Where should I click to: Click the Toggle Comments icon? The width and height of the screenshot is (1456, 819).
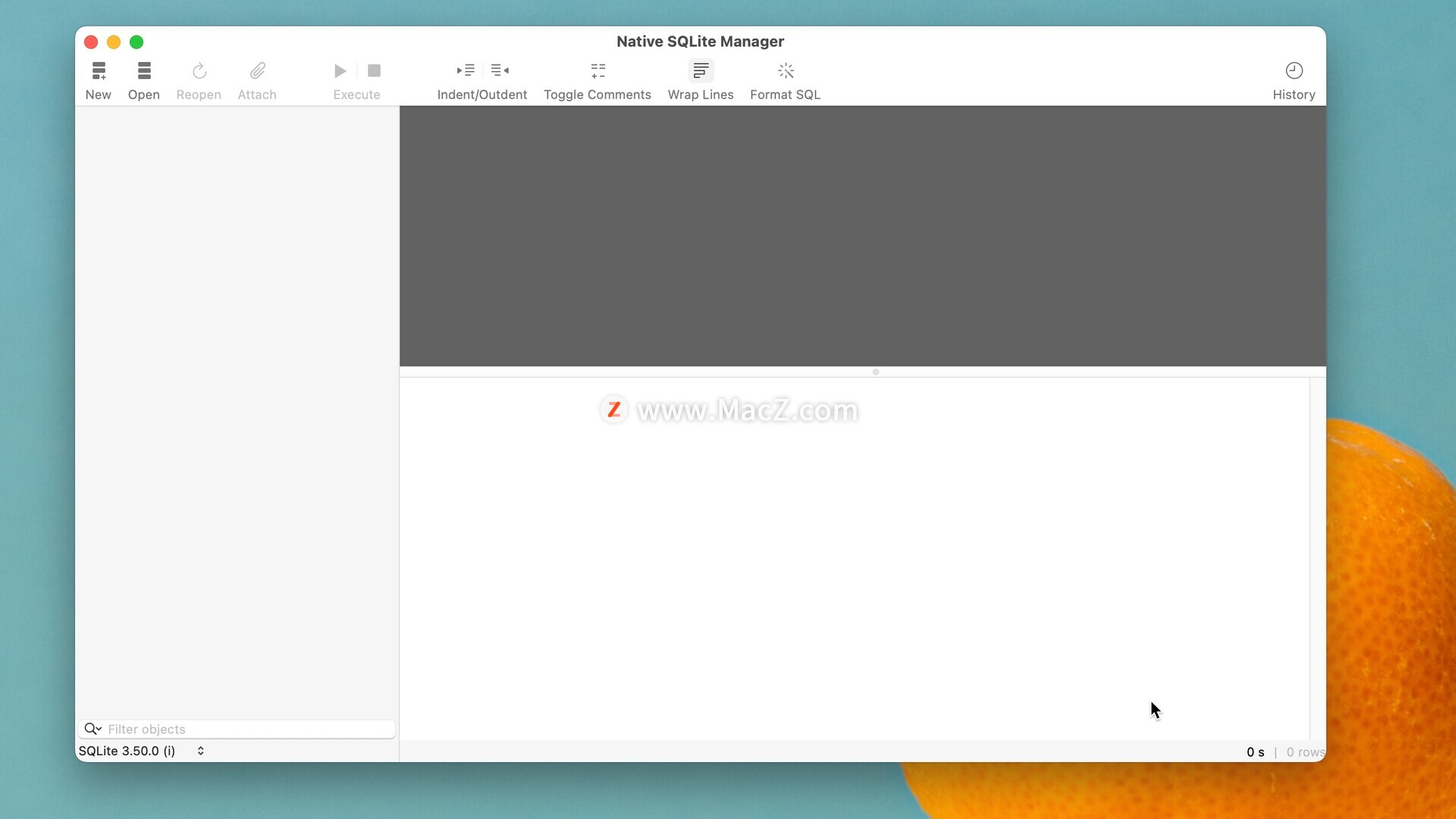pos(598,71)
